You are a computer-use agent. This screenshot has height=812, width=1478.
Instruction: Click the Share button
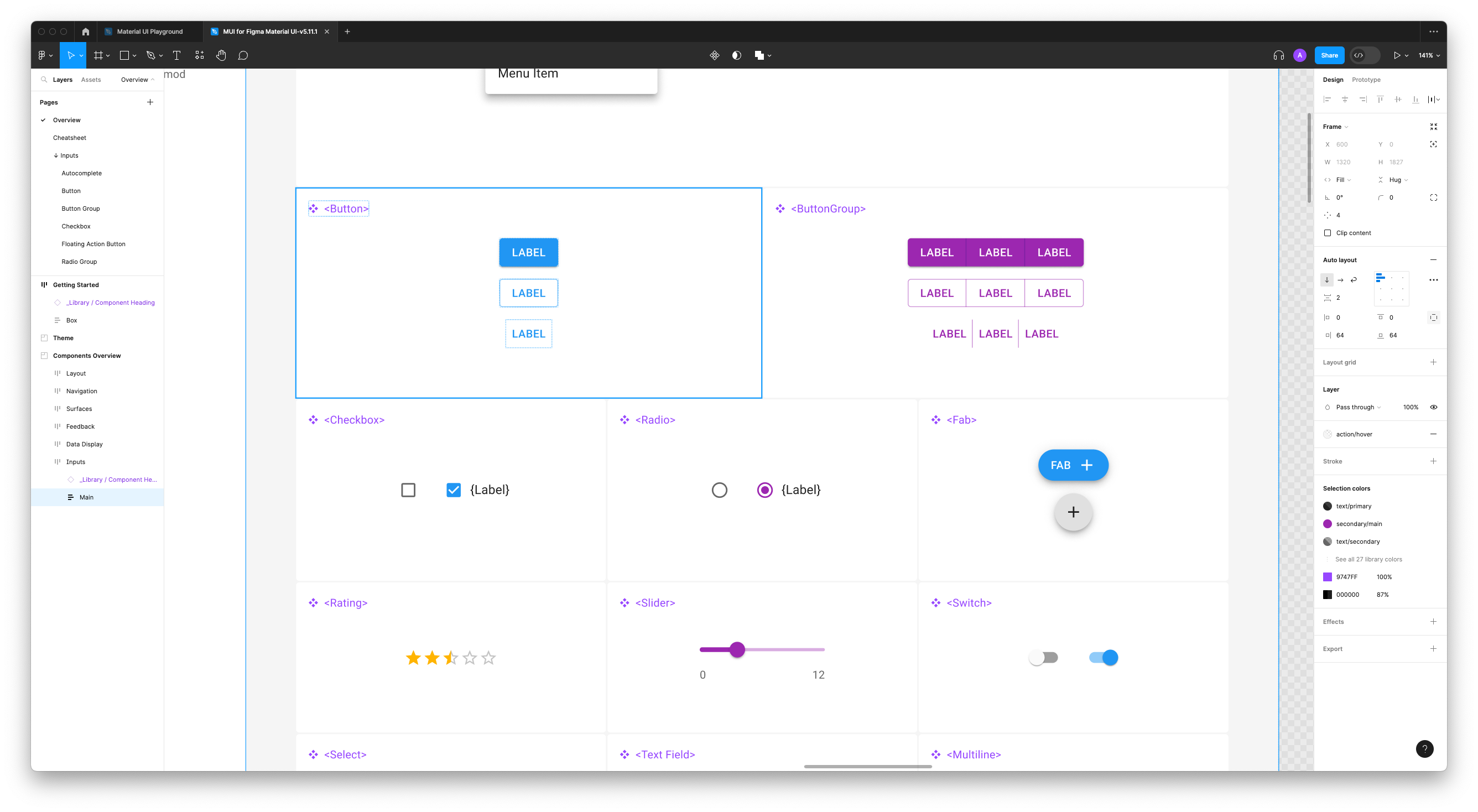(1329, 55)
